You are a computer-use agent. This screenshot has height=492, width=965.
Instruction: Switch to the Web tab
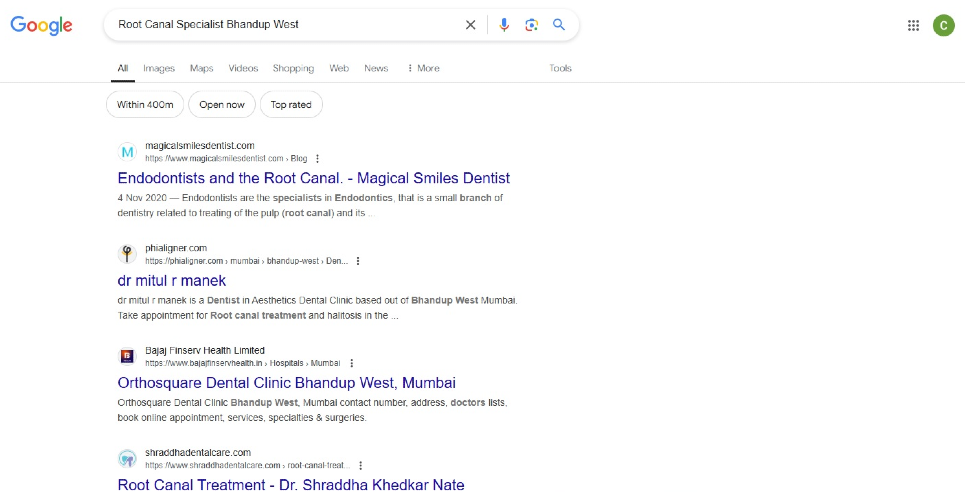pos(339,68)
